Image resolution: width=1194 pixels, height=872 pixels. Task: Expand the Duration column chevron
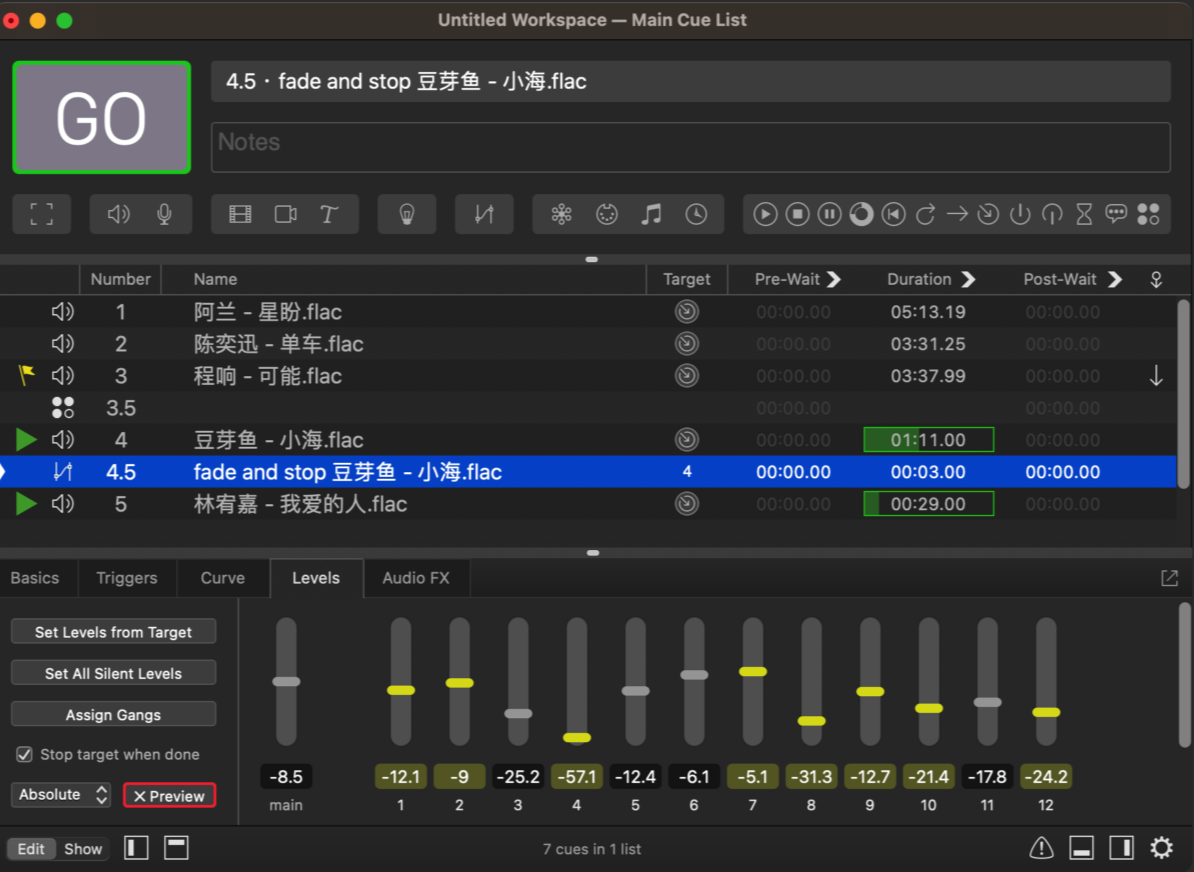pyautogui.click(x=969, y=279)
